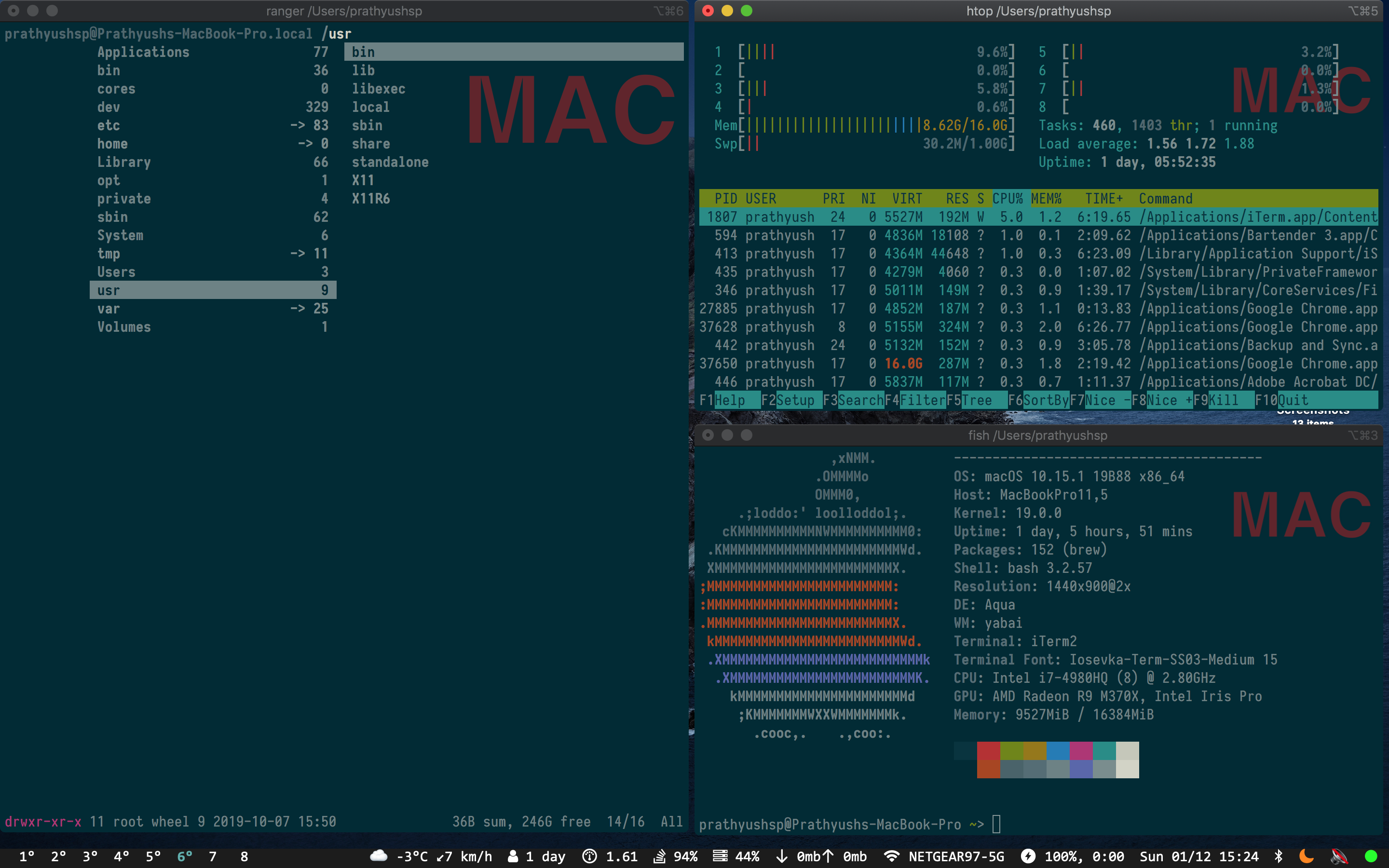Viewport: 1389px width, 868px height.
Task: Open the Applications folder in ranger
Action: [143, 52]
